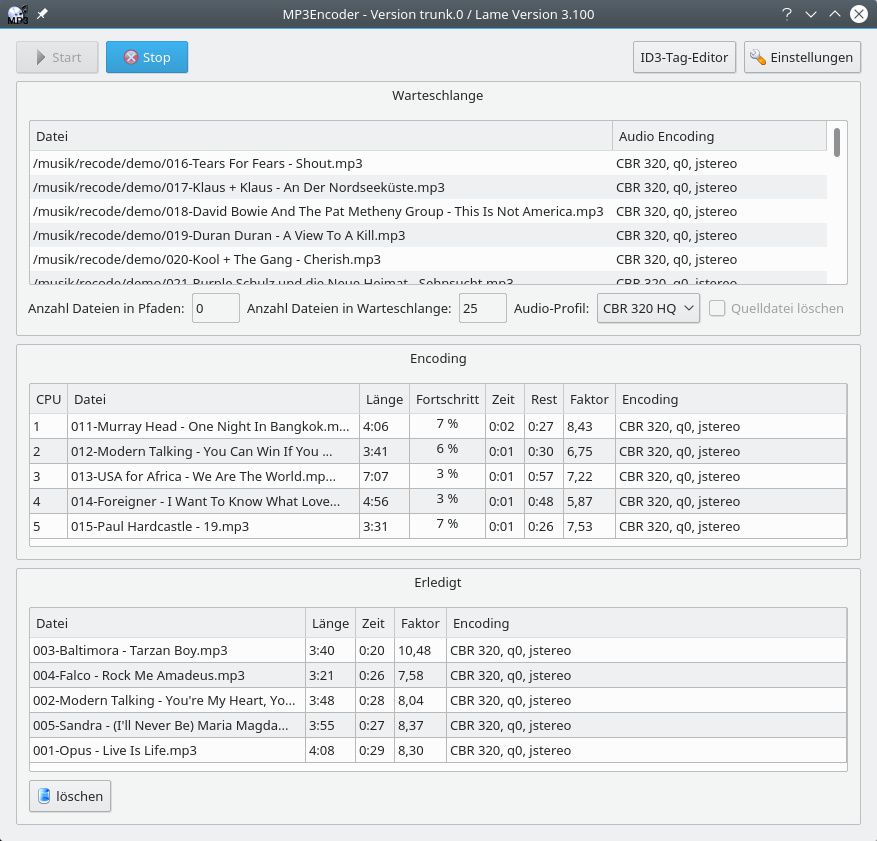Select 011-Murray Head One Night In Bangkok row
This screenshot has width=877, height=841.
(x=438, y=426)
